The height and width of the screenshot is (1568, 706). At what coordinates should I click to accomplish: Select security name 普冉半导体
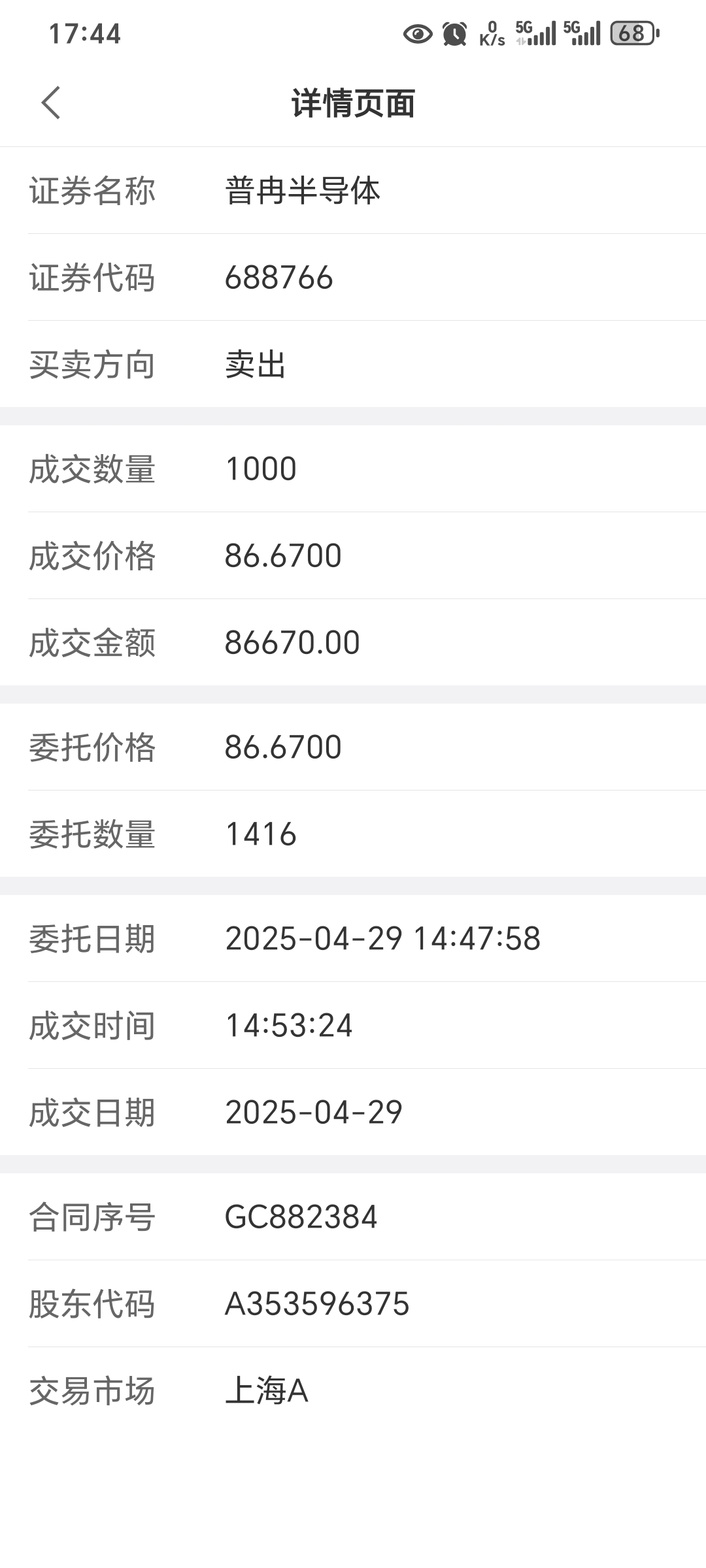point(303,191)
